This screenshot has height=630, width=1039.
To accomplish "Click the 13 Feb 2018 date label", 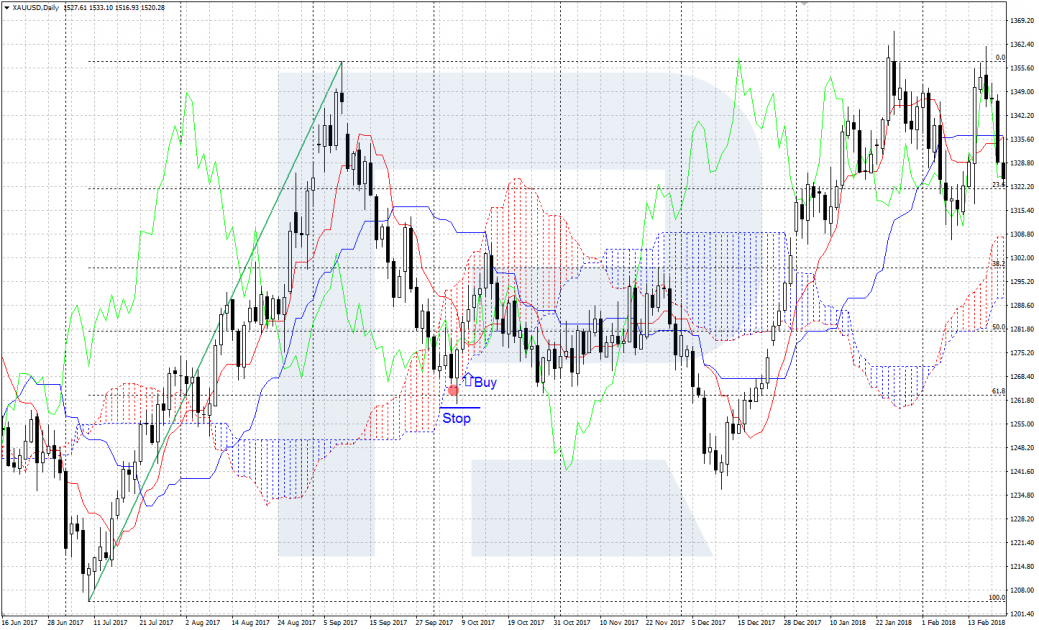I will coord(987,623).
